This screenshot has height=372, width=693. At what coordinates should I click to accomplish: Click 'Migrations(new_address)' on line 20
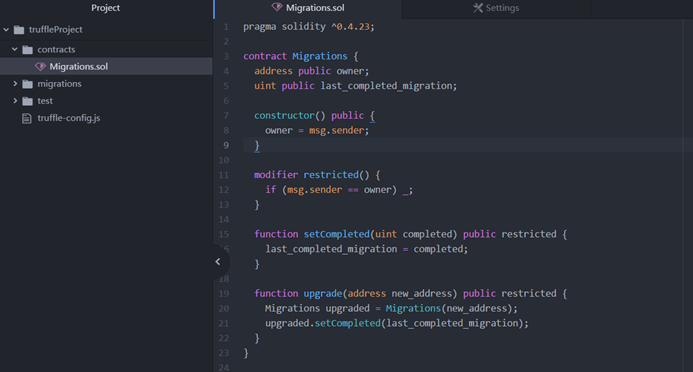coord(449,308)
